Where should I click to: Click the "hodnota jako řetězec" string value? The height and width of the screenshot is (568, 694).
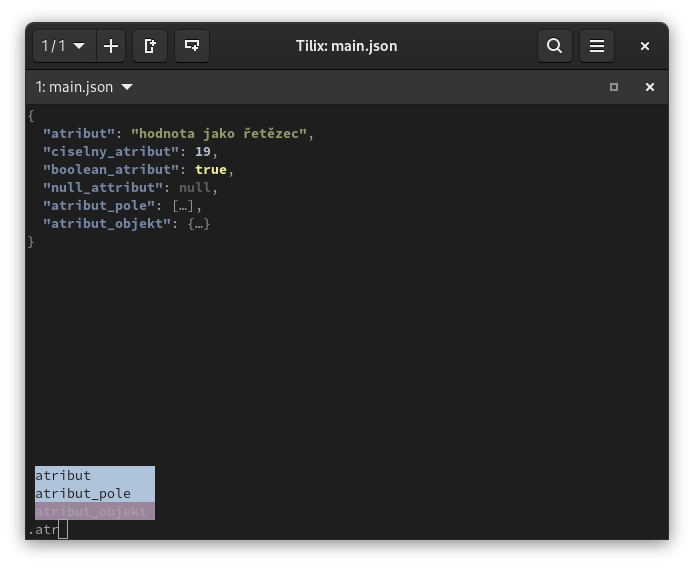[219, 134]
